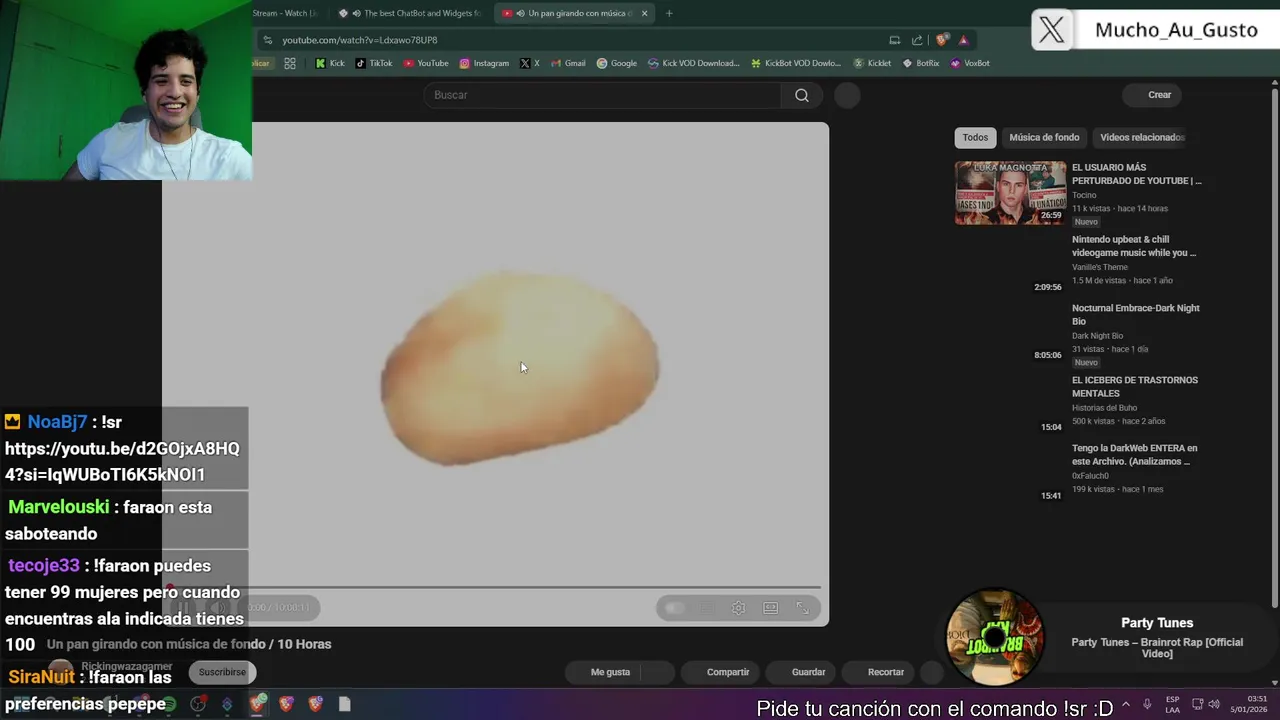The image size is (1280, 720).
Task: Pause the video playback
Action: click(x=184, y=608)
